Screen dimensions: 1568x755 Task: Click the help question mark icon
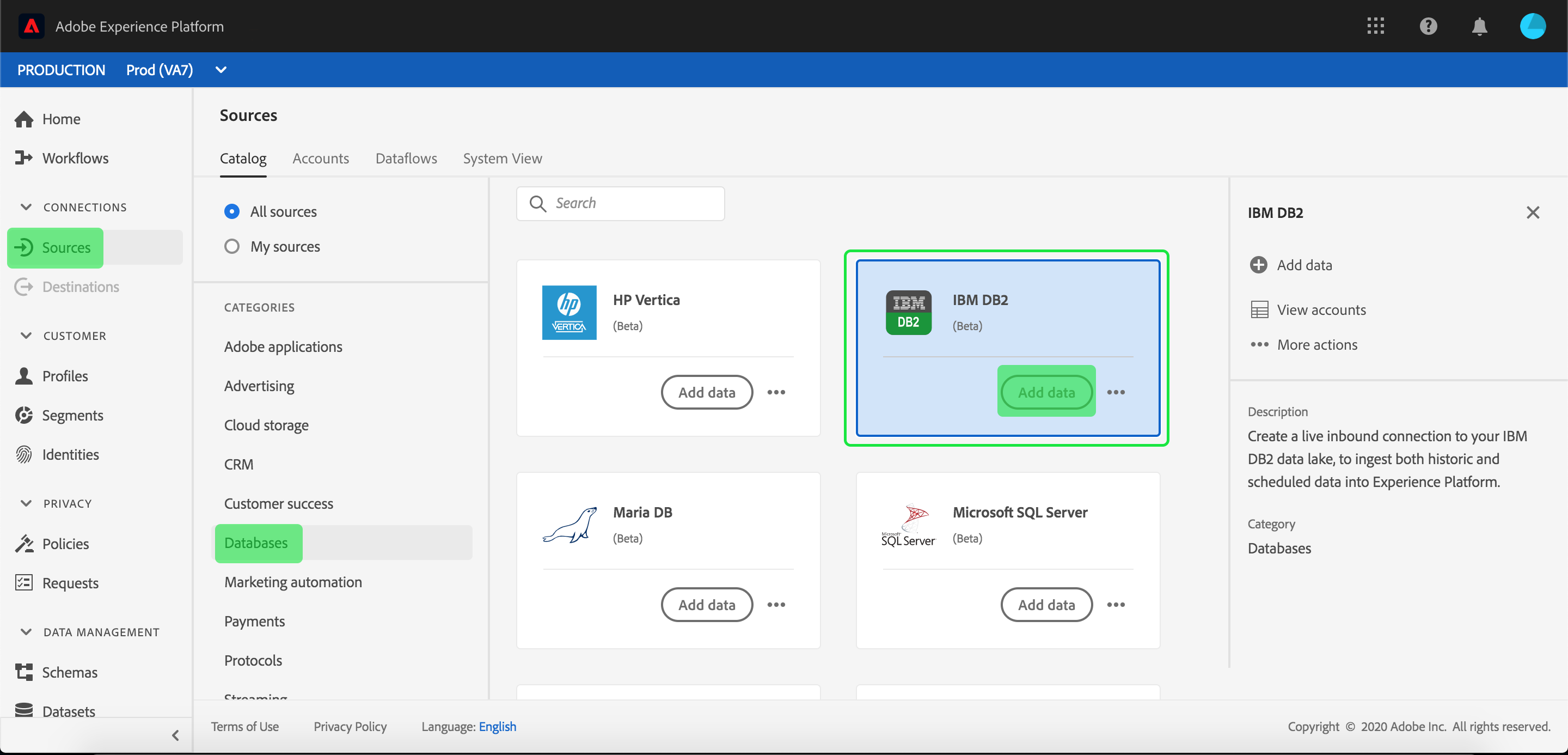1428,26
